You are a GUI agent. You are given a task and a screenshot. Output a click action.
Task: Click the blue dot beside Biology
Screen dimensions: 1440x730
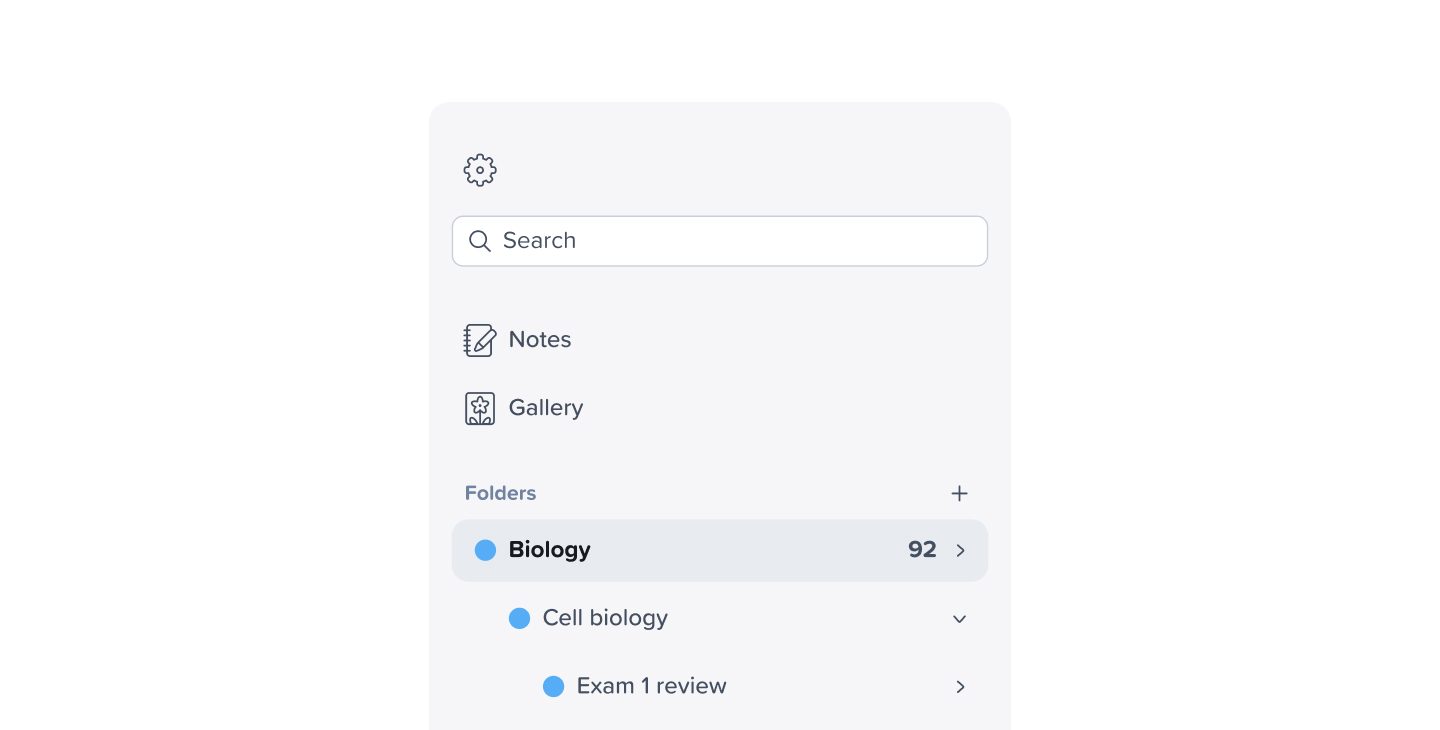[x=485, y=549]
